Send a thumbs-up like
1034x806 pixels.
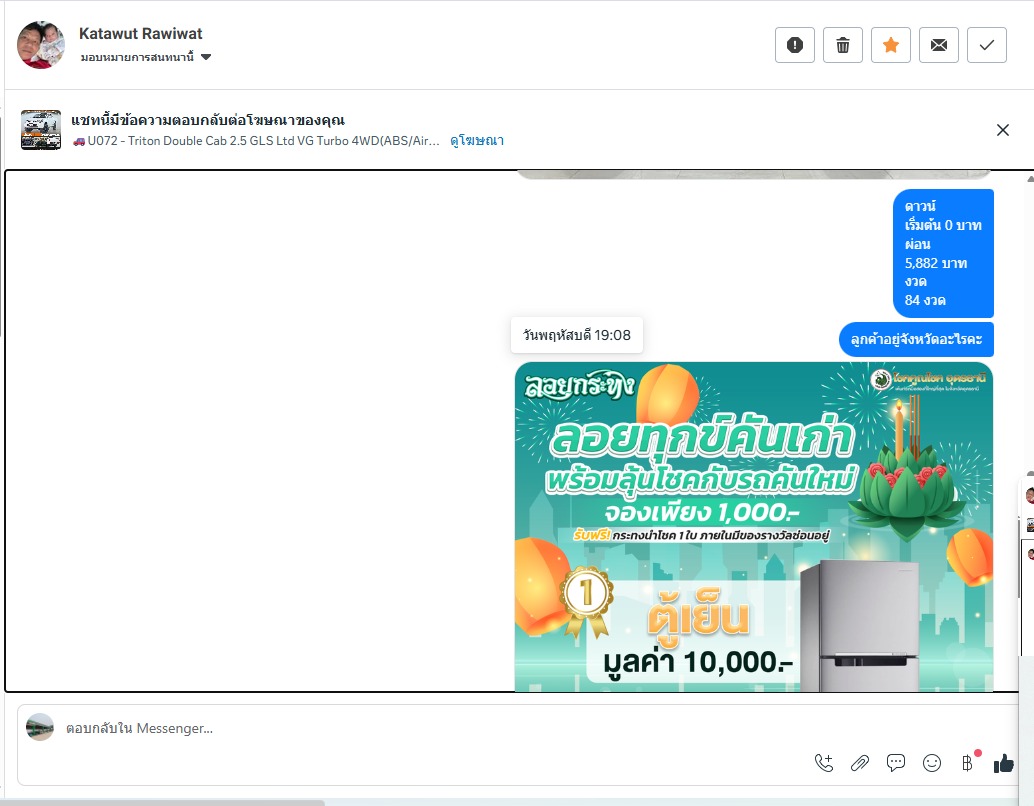pos(1004,763)
